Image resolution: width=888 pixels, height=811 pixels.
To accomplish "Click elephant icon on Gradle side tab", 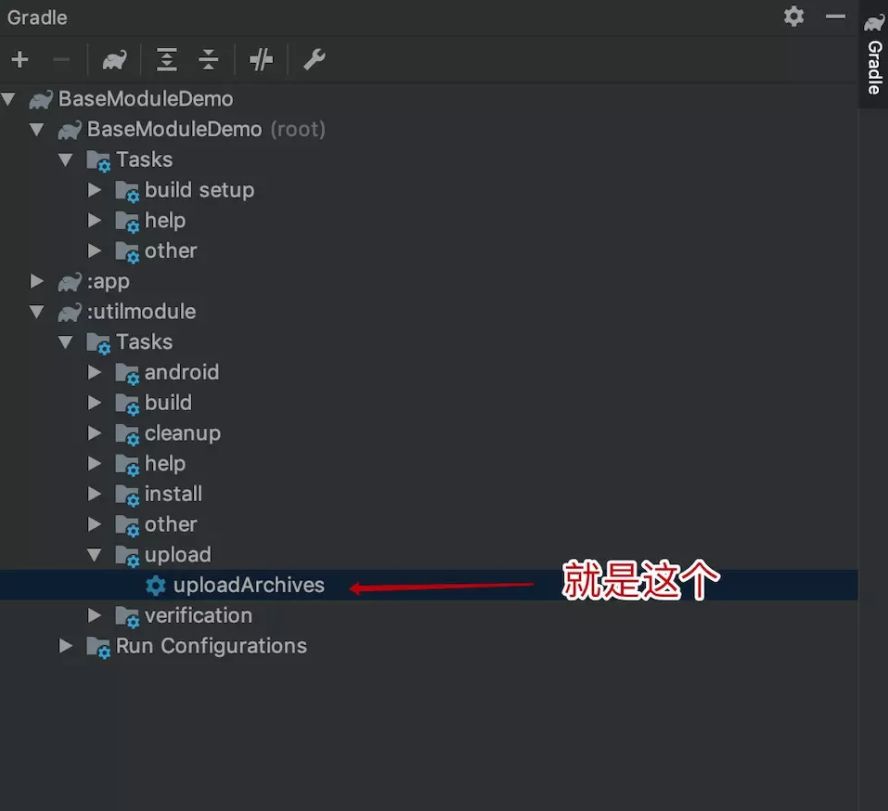I will tap(874, 23).
